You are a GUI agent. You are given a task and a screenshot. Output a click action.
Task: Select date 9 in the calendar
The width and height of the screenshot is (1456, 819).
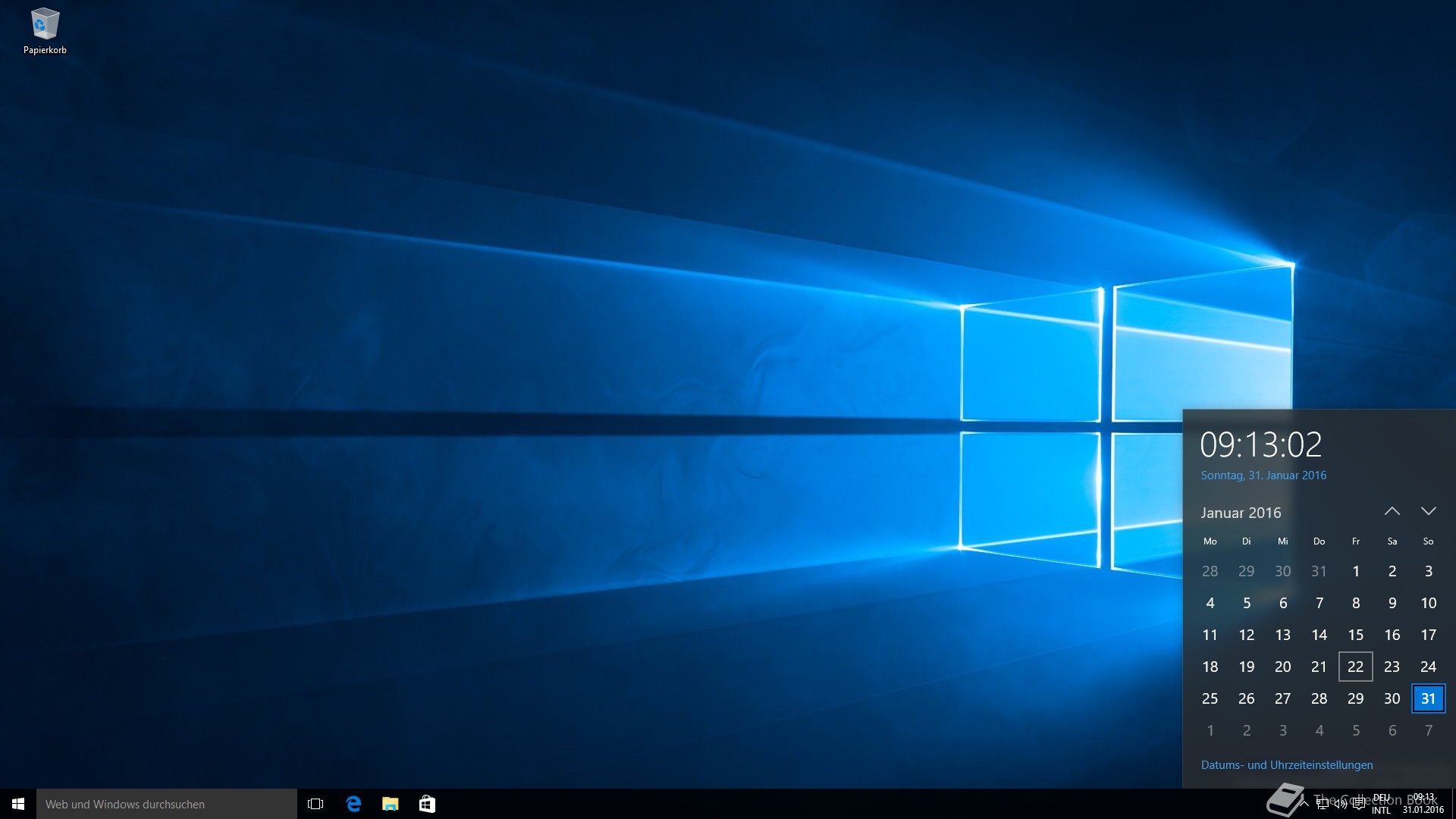coord(1392,603)
